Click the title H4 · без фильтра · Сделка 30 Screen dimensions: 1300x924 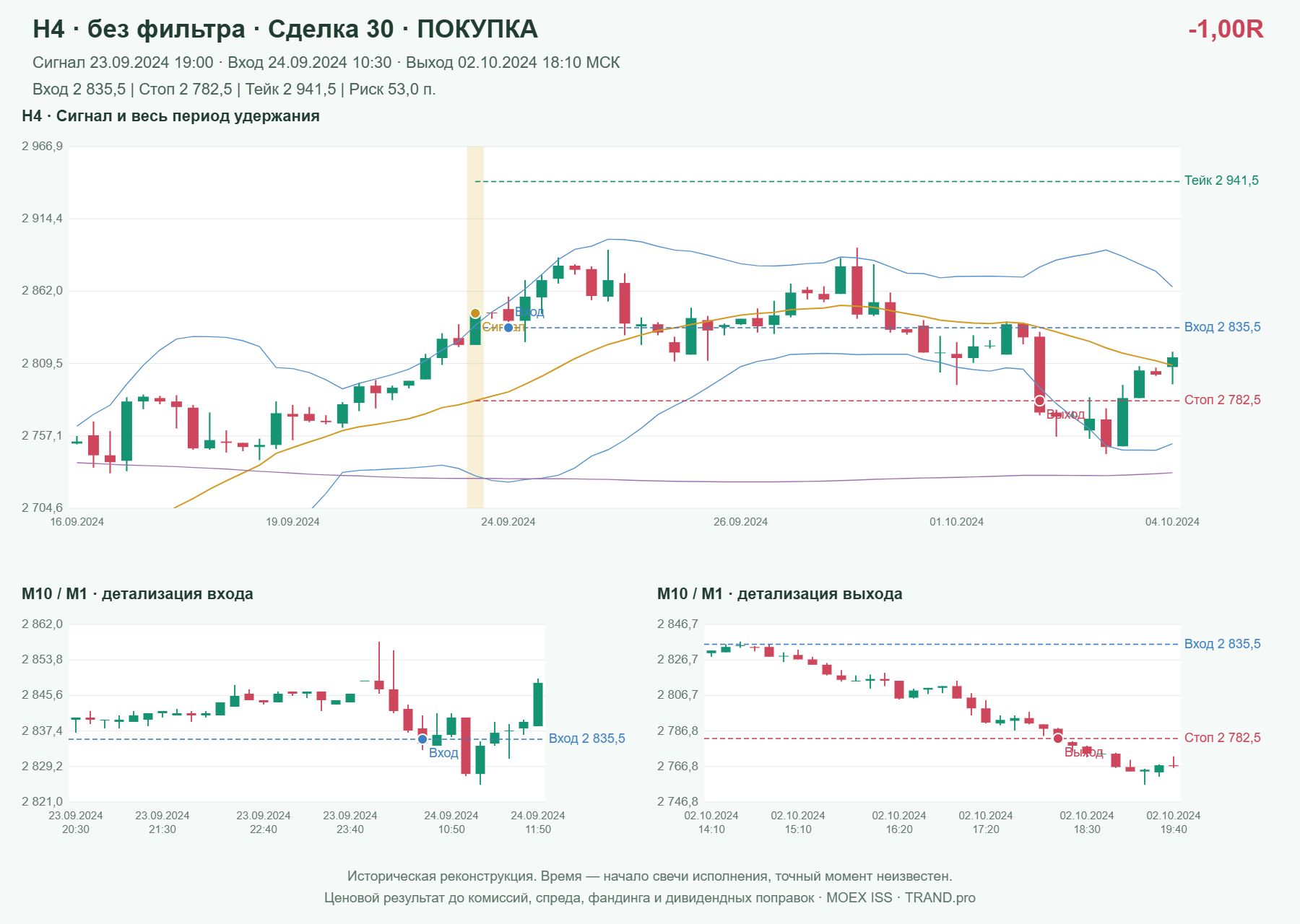(285, 29)
